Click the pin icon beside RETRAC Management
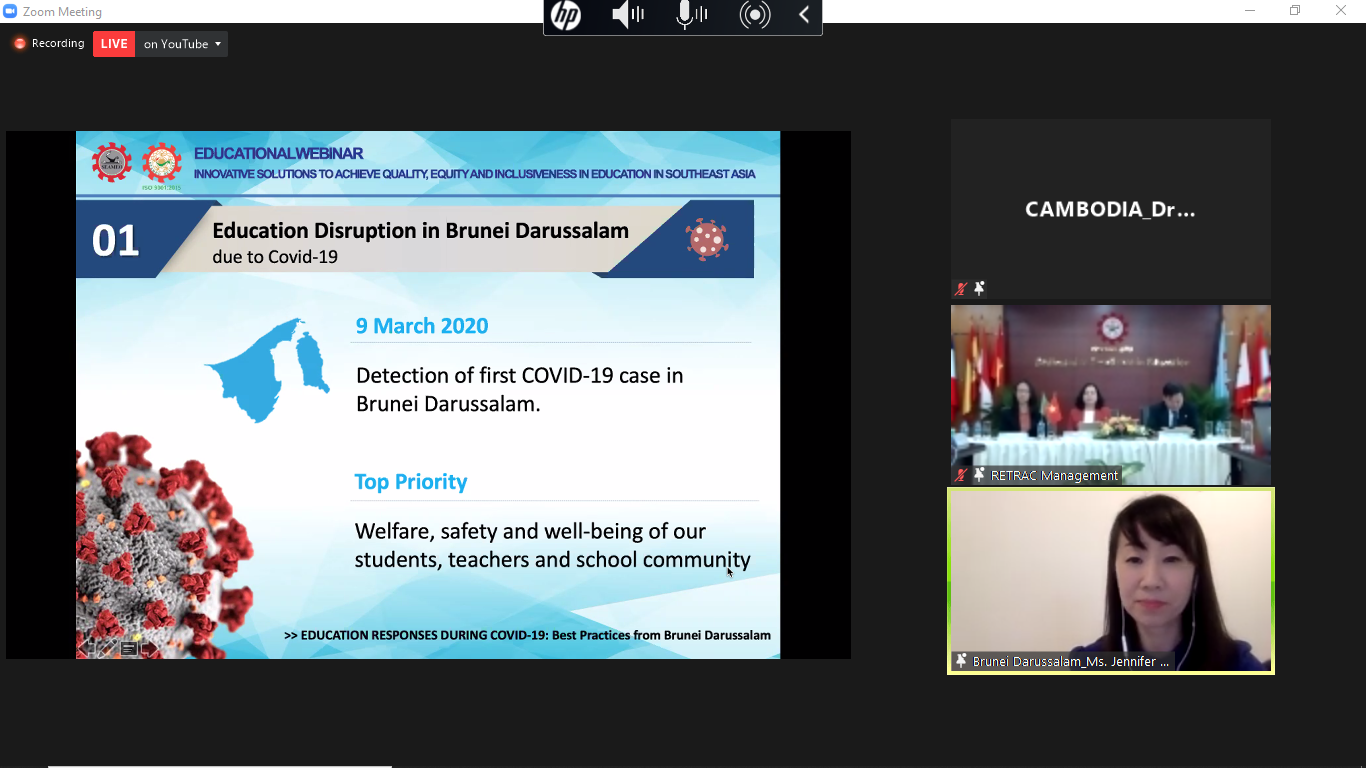Image resolution: width=1366 pixels, height=768 pixels. 979,476
